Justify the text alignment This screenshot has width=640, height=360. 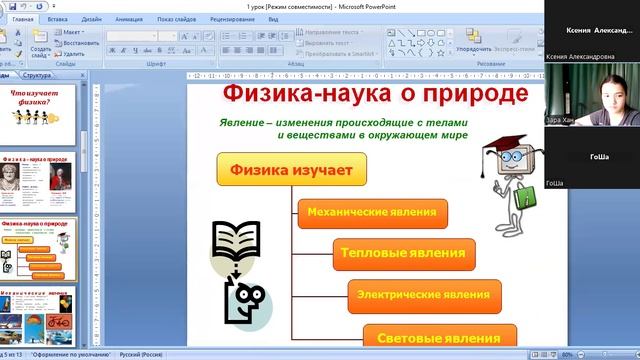coord(261,51)
